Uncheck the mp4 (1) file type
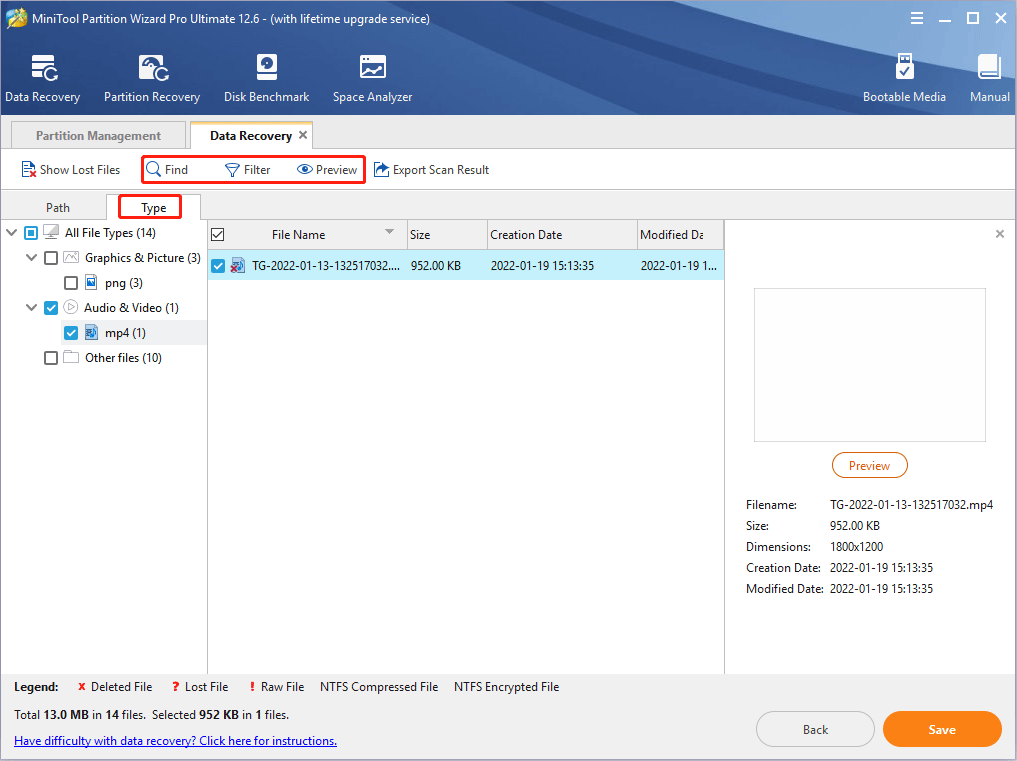1017x761 pixels. click(70, 332)
